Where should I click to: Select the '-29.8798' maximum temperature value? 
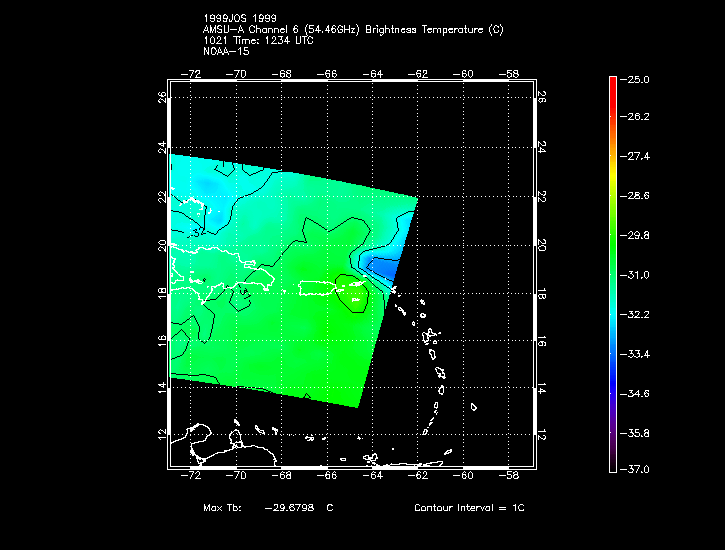coord(289,508)
